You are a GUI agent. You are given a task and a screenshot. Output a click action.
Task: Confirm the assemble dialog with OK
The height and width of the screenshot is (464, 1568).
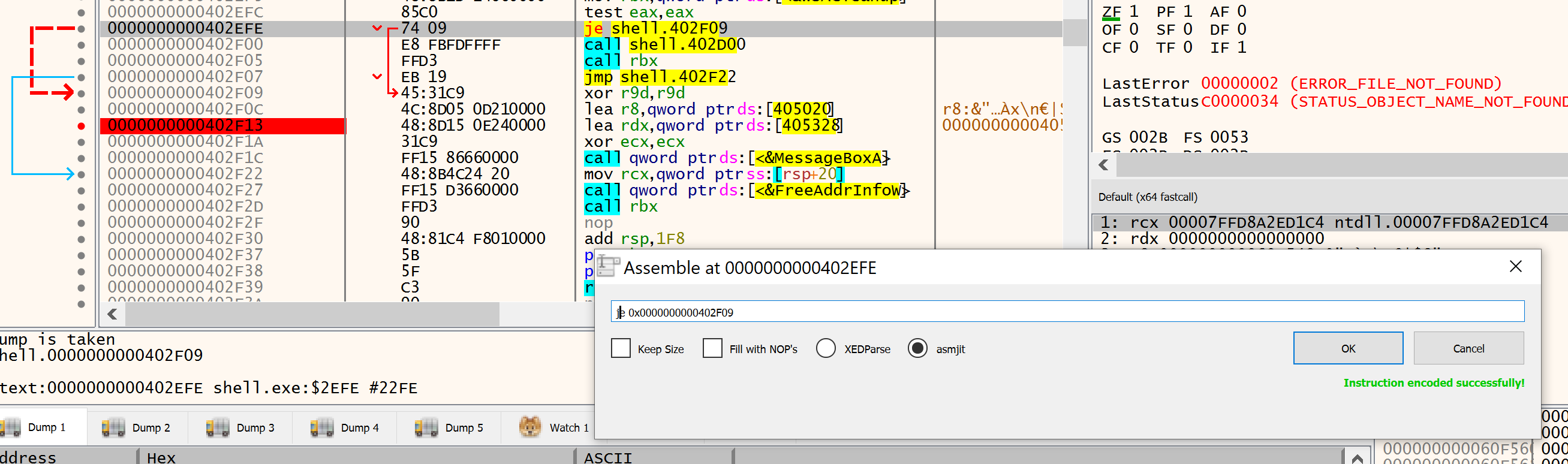click(x=1348, y=348)
